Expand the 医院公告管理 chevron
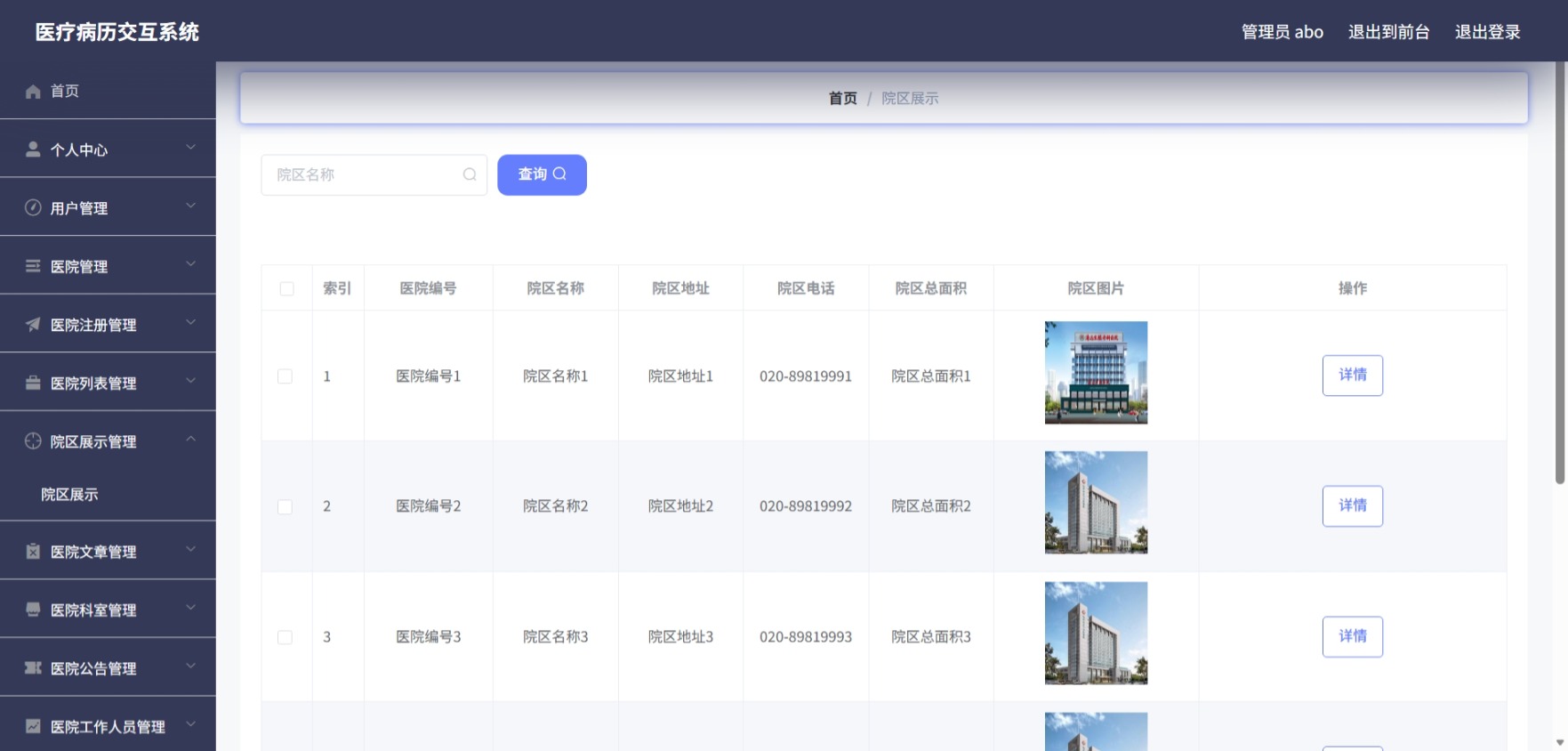Screen dimensions: 1568x751 point(190,666)
